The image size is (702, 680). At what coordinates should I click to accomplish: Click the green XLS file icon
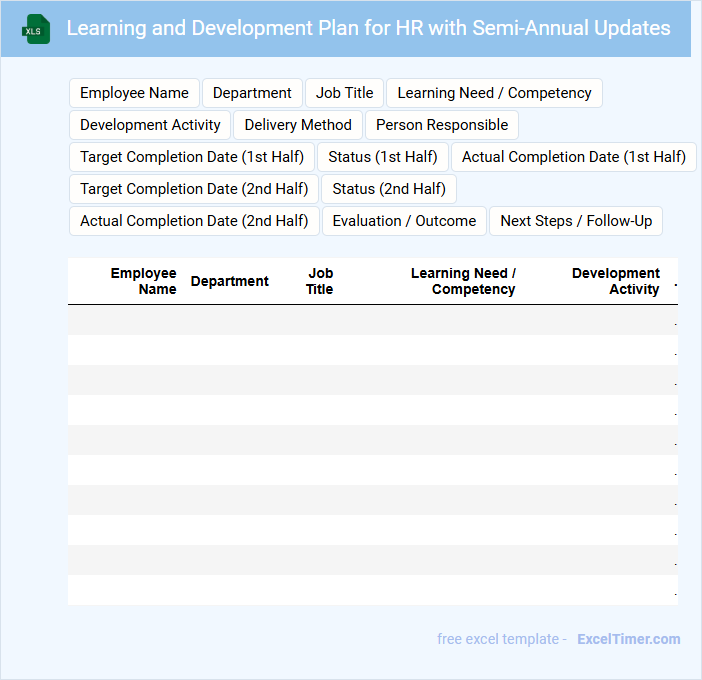coord(36,29)
